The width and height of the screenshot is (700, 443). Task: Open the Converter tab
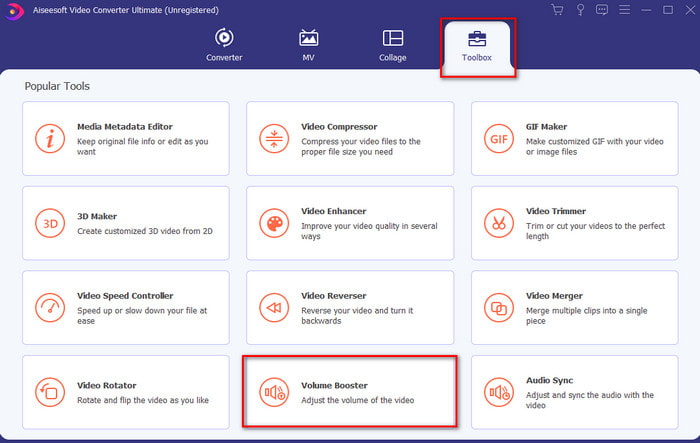(224, 45)
